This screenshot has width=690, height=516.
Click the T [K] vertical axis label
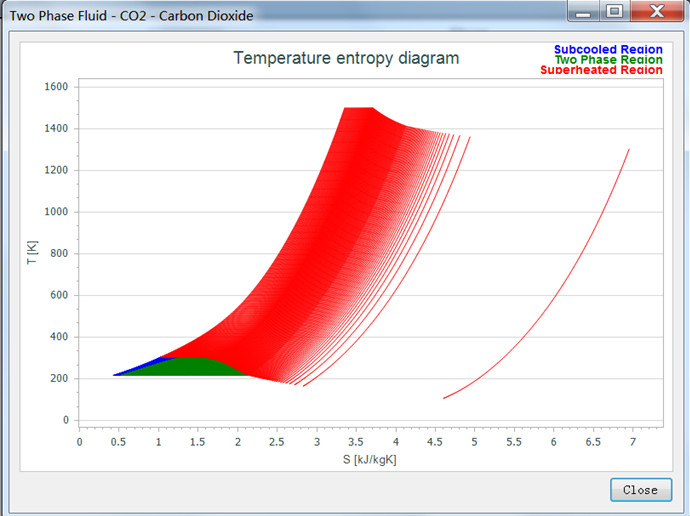(33, 253)
